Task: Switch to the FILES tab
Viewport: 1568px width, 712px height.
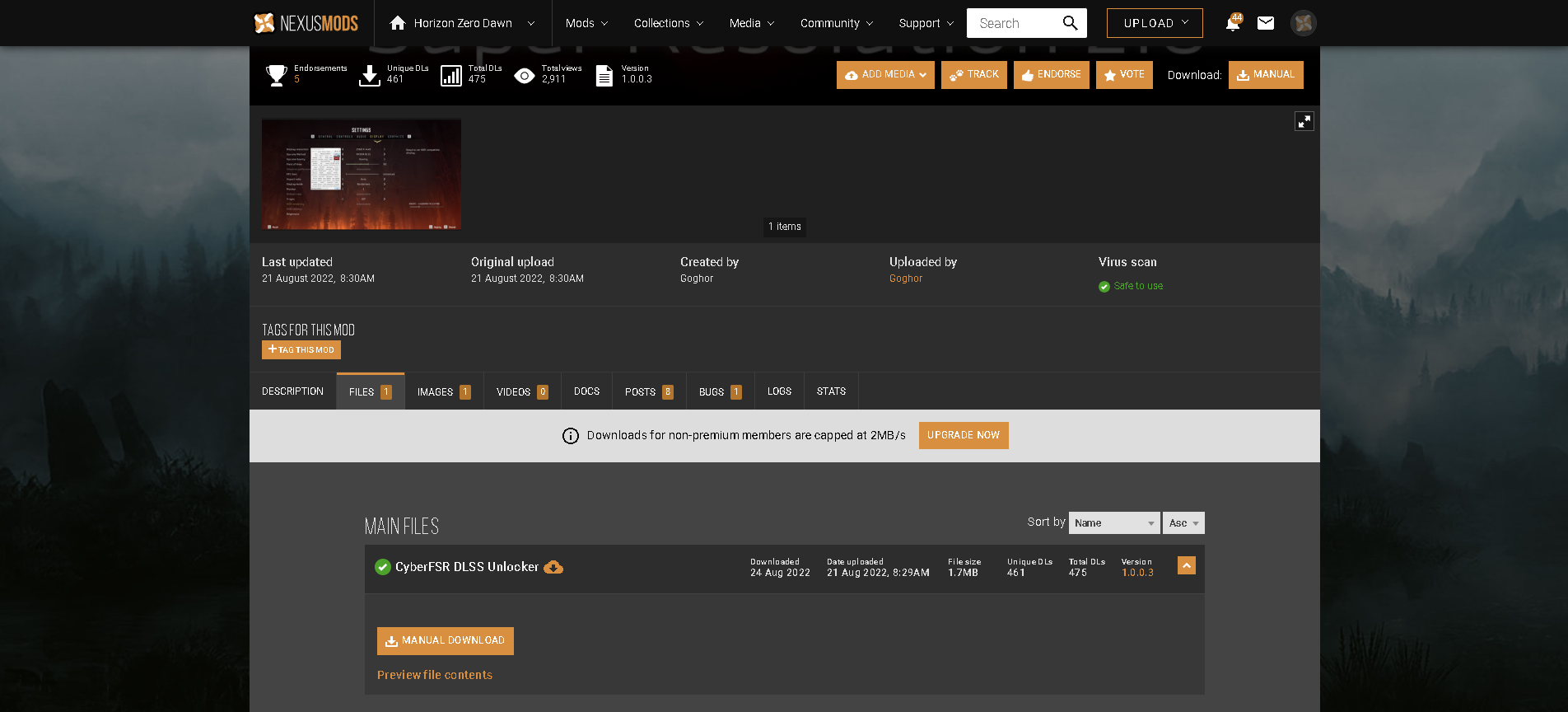Action: click(x=371, y=391)
